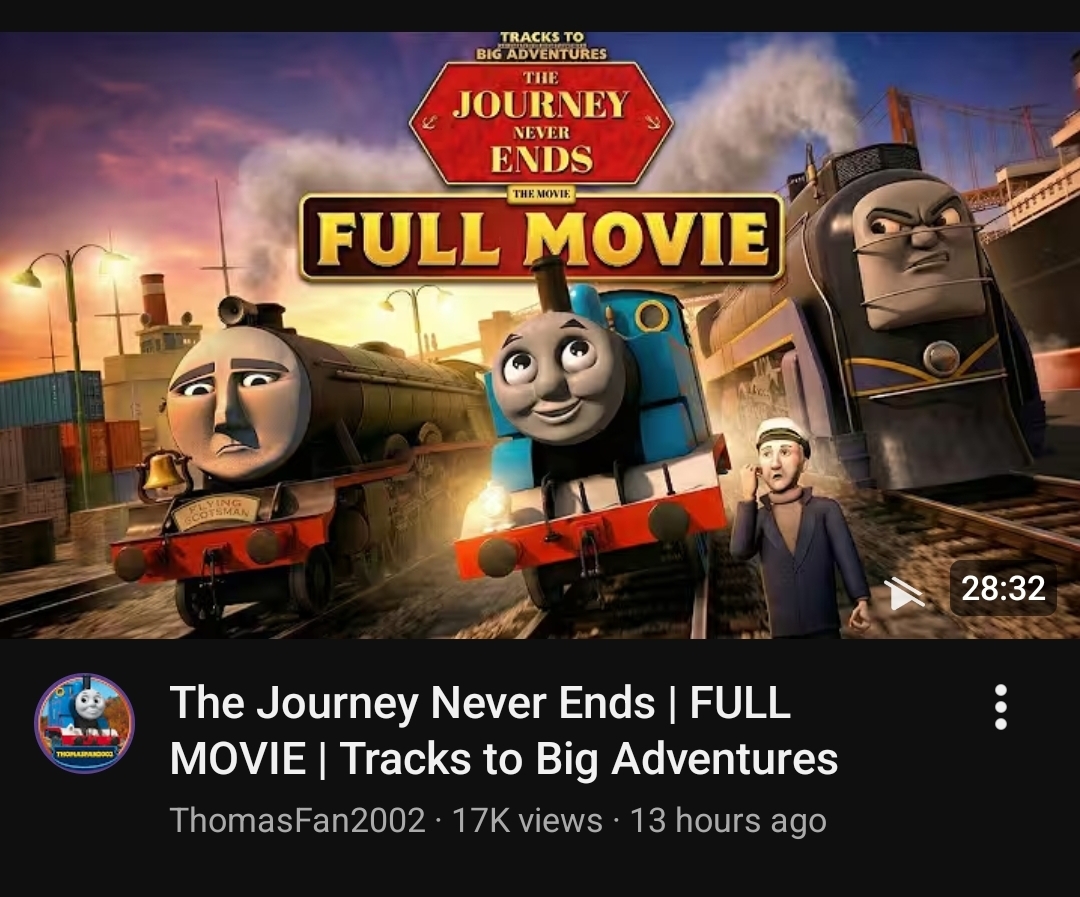1080x897 pixels.
Task: Click the 13 hours ago upload time
Action: click(728, 821)
